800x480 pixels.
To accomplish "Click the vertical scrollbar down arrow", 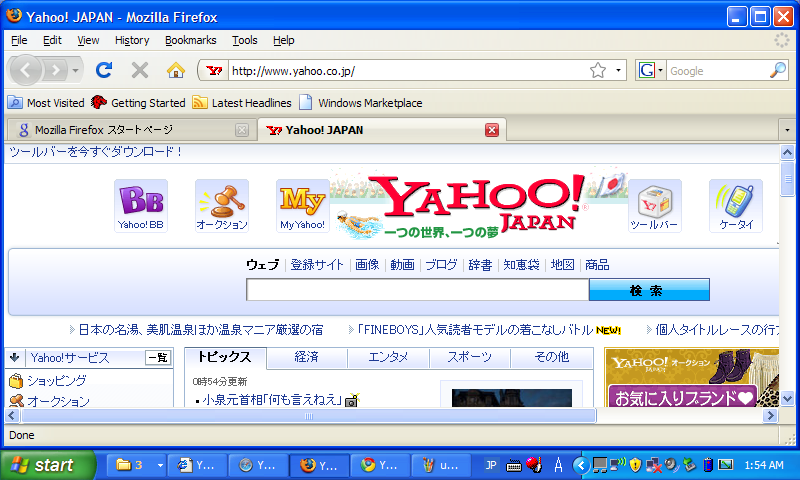I will coord(787,398).
